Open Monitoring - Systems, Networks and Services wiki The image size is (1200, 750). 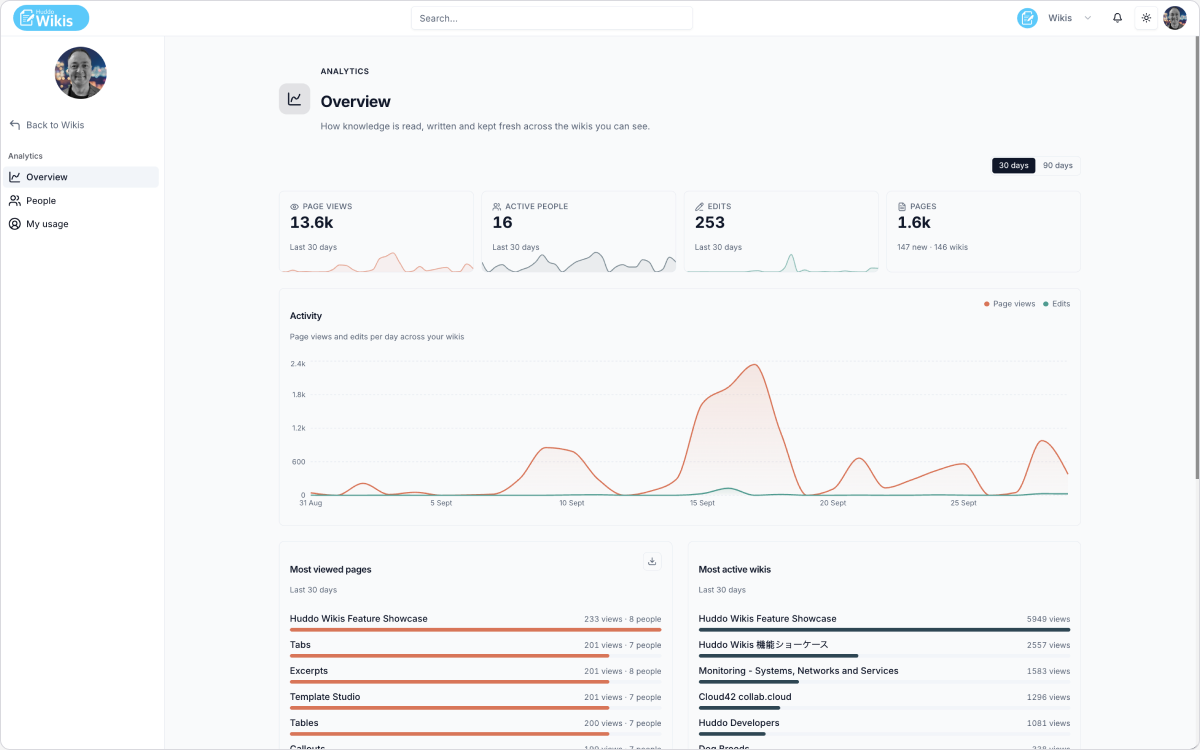884,675
